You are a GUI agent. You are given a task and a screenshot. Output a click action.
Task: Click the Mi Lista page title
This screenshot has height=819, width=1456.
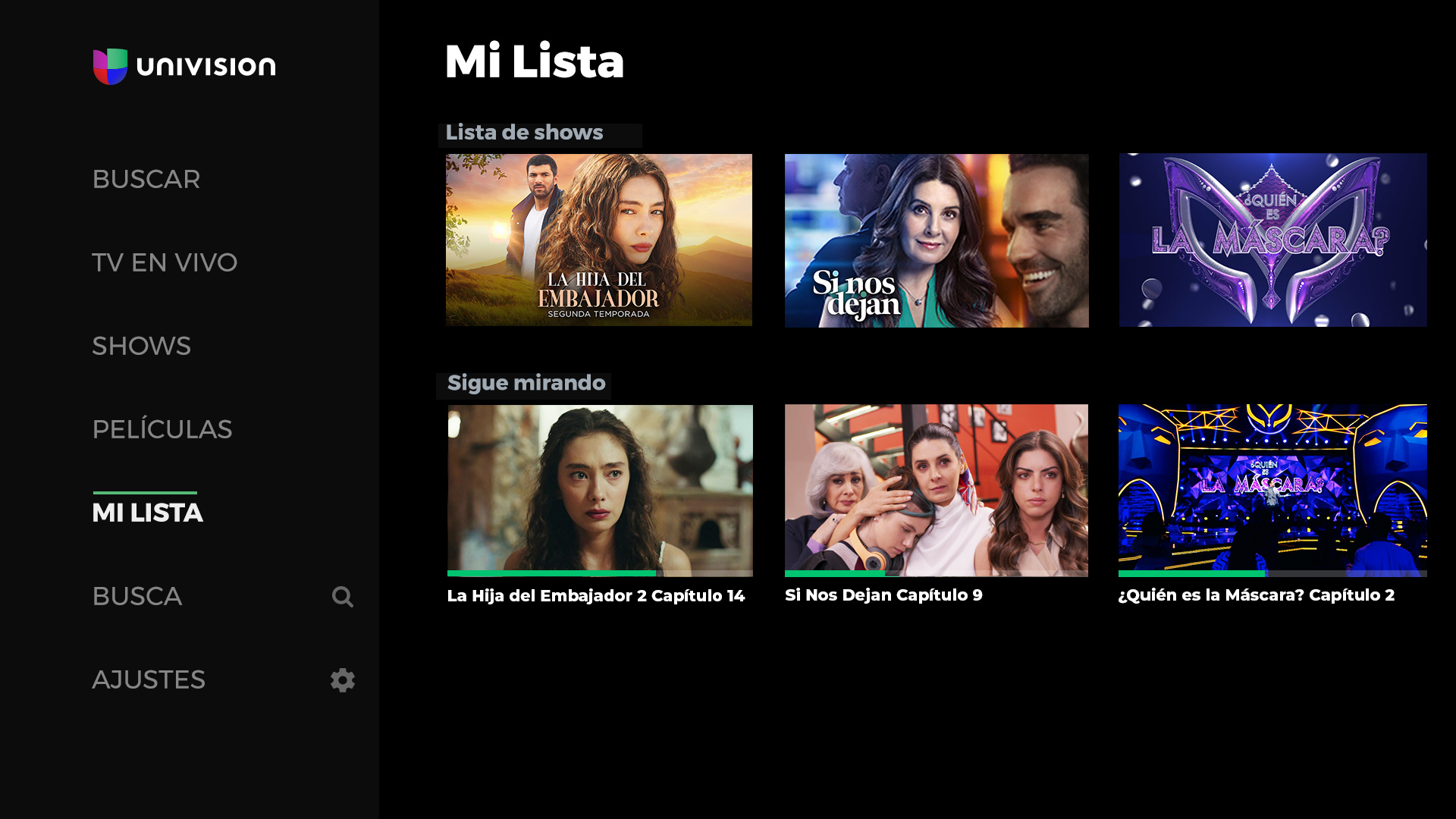pos(535,61)
